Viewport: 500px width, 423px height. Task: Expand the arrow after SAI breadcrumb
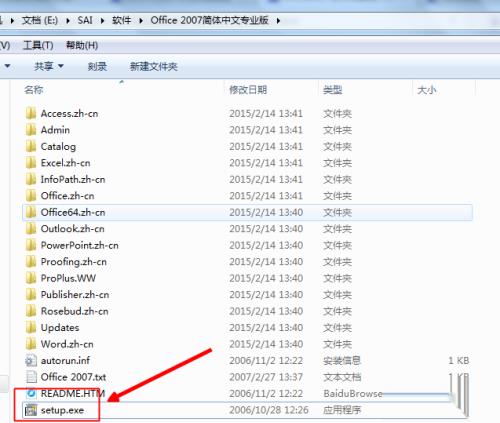click(102, 21)
